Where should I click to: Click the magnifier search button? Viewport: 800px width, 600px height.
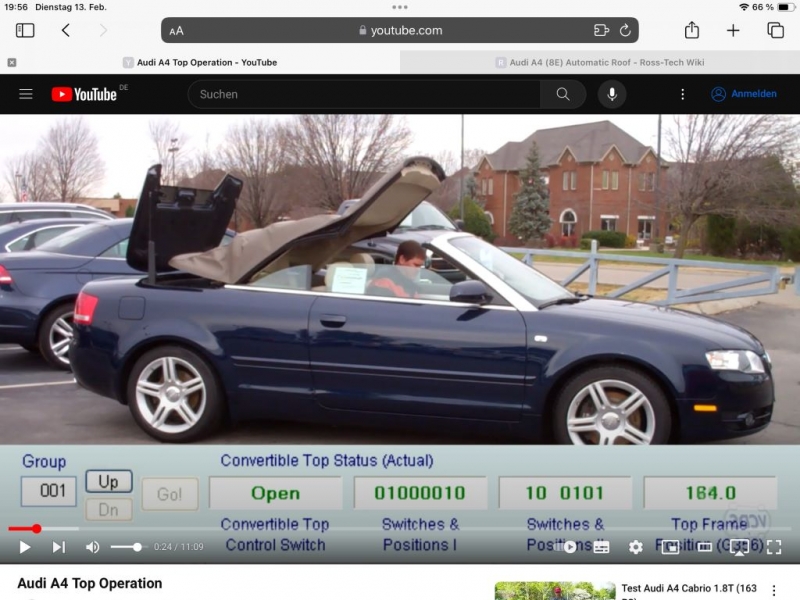pos(563,94)
